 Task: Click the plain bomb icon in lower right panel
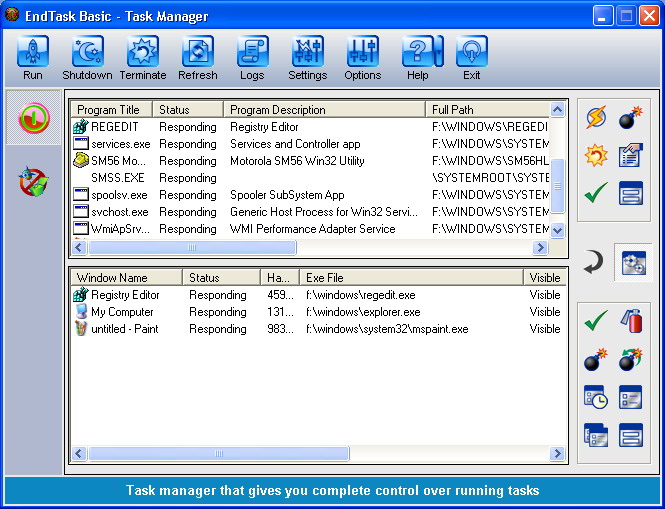click(596, 359)
